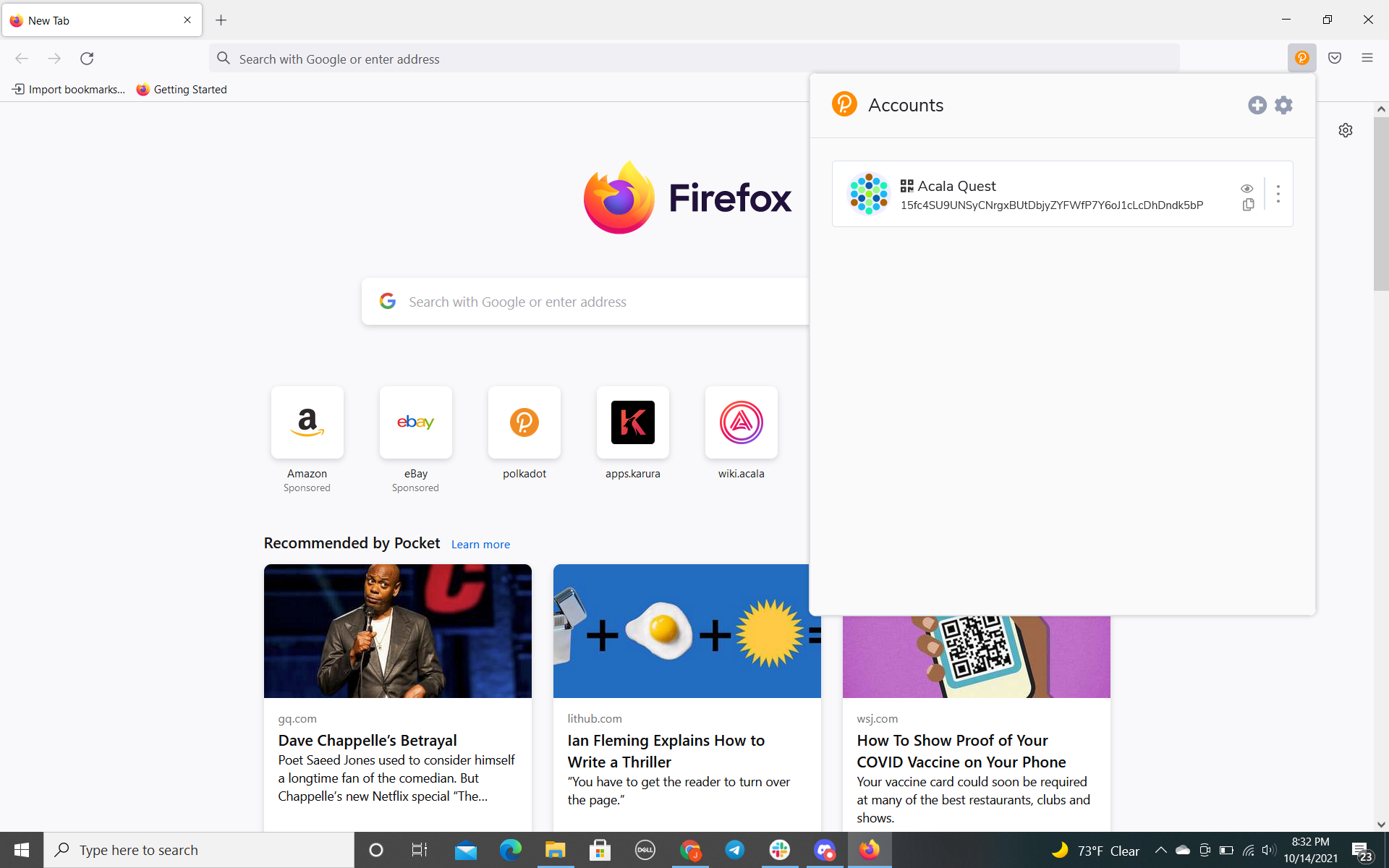Open Wi-Fi network tray icon
Screen dimensions: 1389x868
click(1249, 850)
